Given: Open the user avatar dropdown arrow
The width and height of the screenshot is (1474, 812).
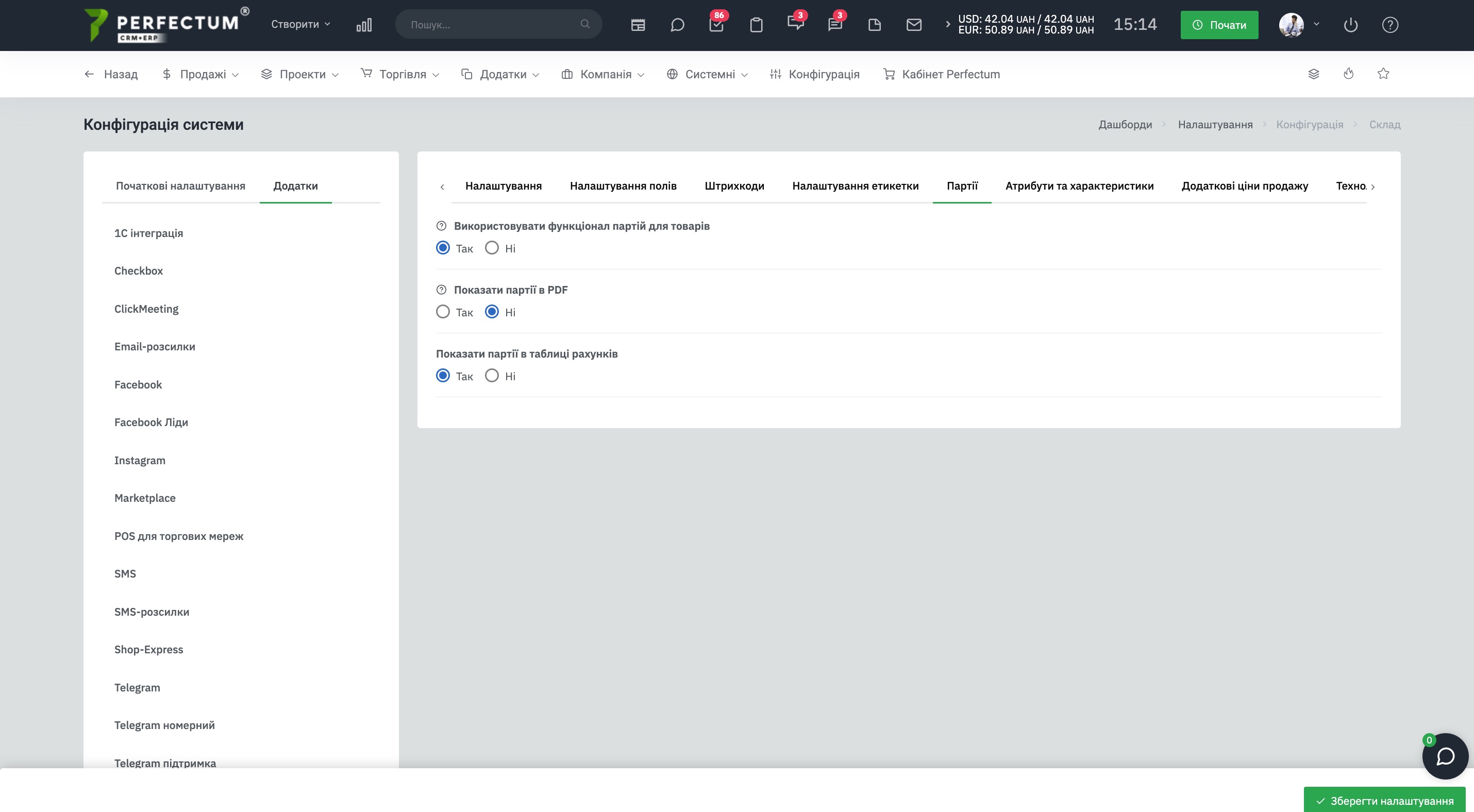Looking at the screenshot, I should tap(1316, 24).
